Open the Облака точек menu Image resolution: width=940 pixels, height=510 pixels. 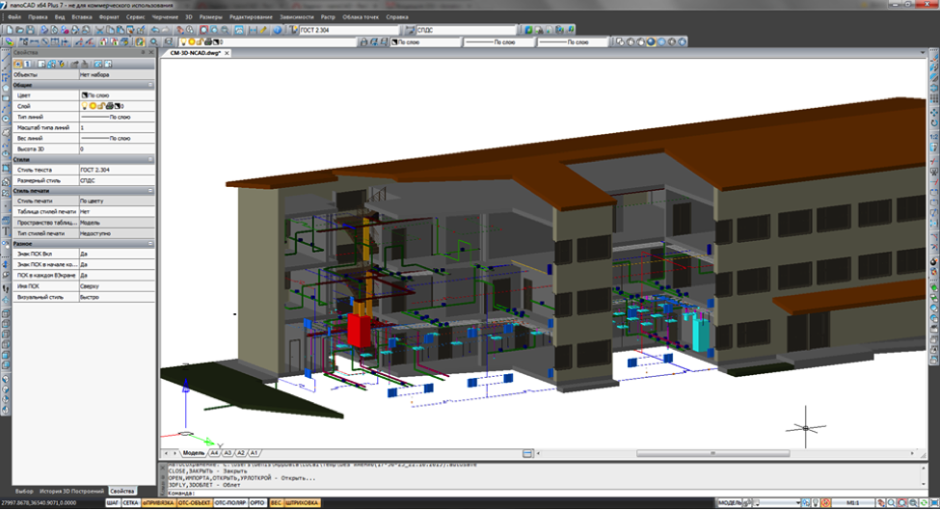coord(359,18)
